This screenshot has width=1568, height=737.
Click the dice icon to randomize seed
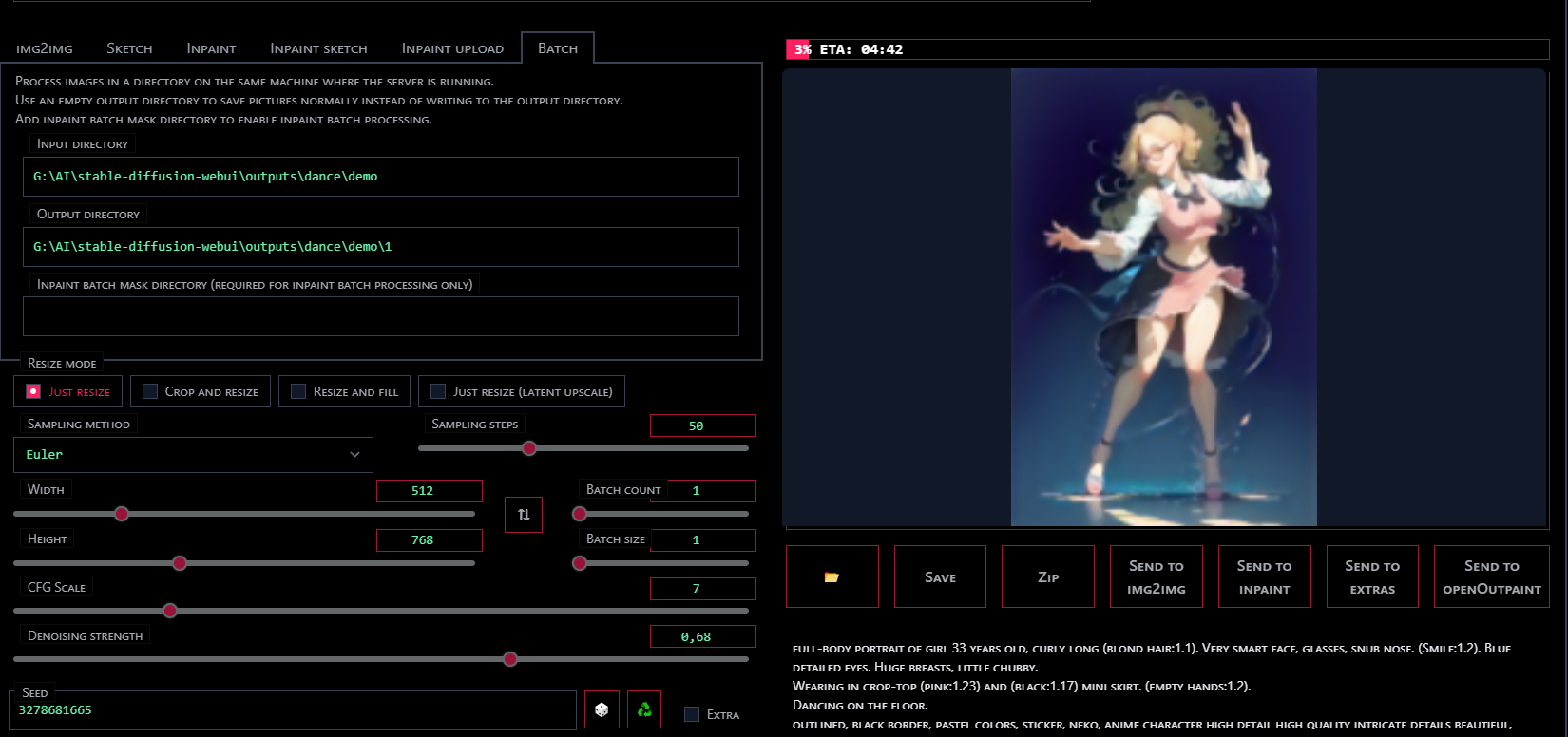[x=602, y=709]
